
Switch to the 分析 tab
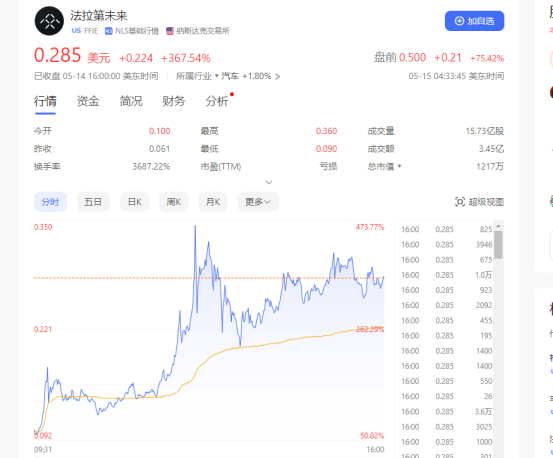pos(217,101)
